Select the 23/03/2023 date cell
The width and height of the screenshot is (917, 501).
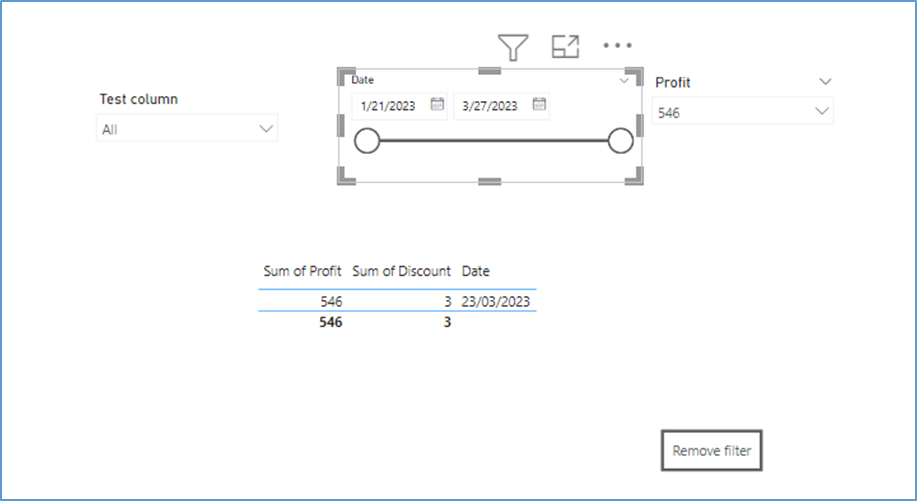(495, 302)
